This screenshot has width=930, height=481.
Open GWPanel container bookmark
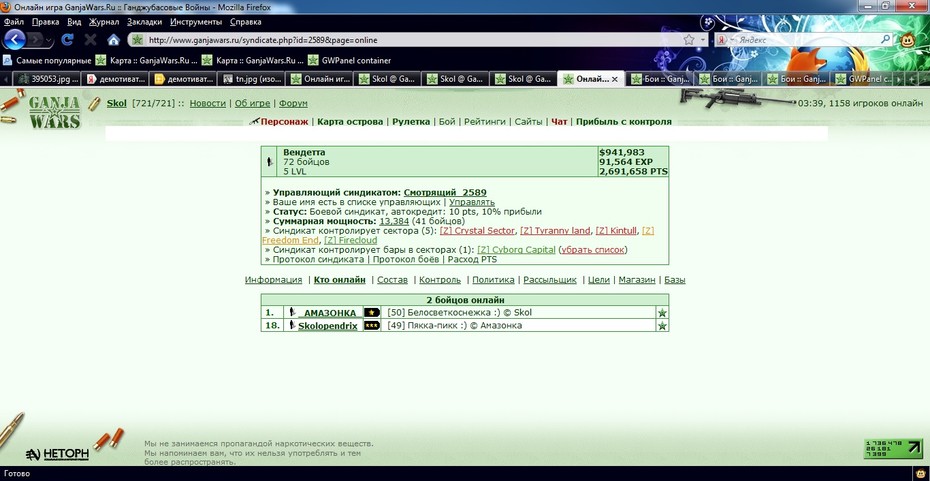pyautogui.click(x=349, y=60)
